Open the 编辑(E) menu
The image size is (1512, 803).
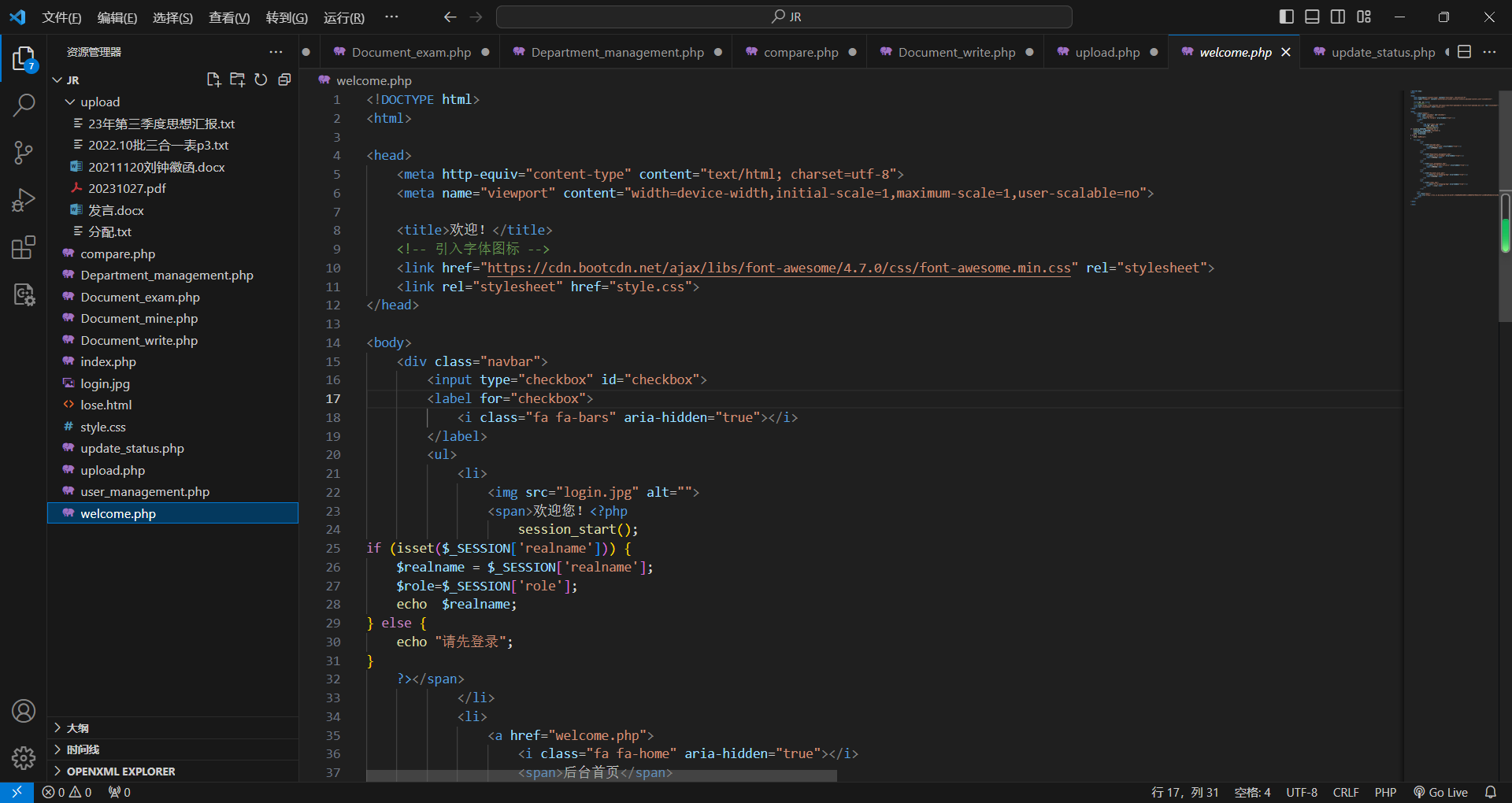[117, 17]
